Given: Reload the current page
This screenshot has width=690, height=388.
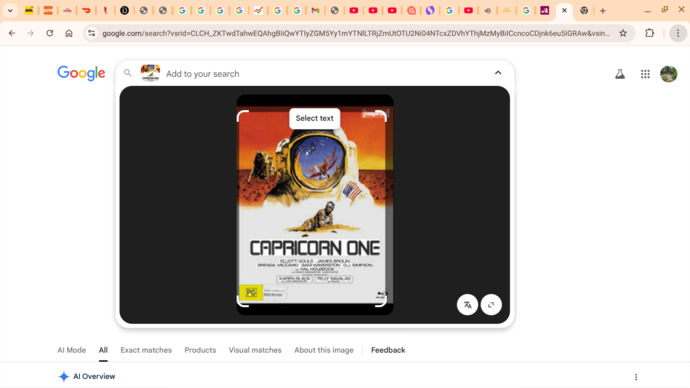Looking at the screenshot, I should point(50,33).
